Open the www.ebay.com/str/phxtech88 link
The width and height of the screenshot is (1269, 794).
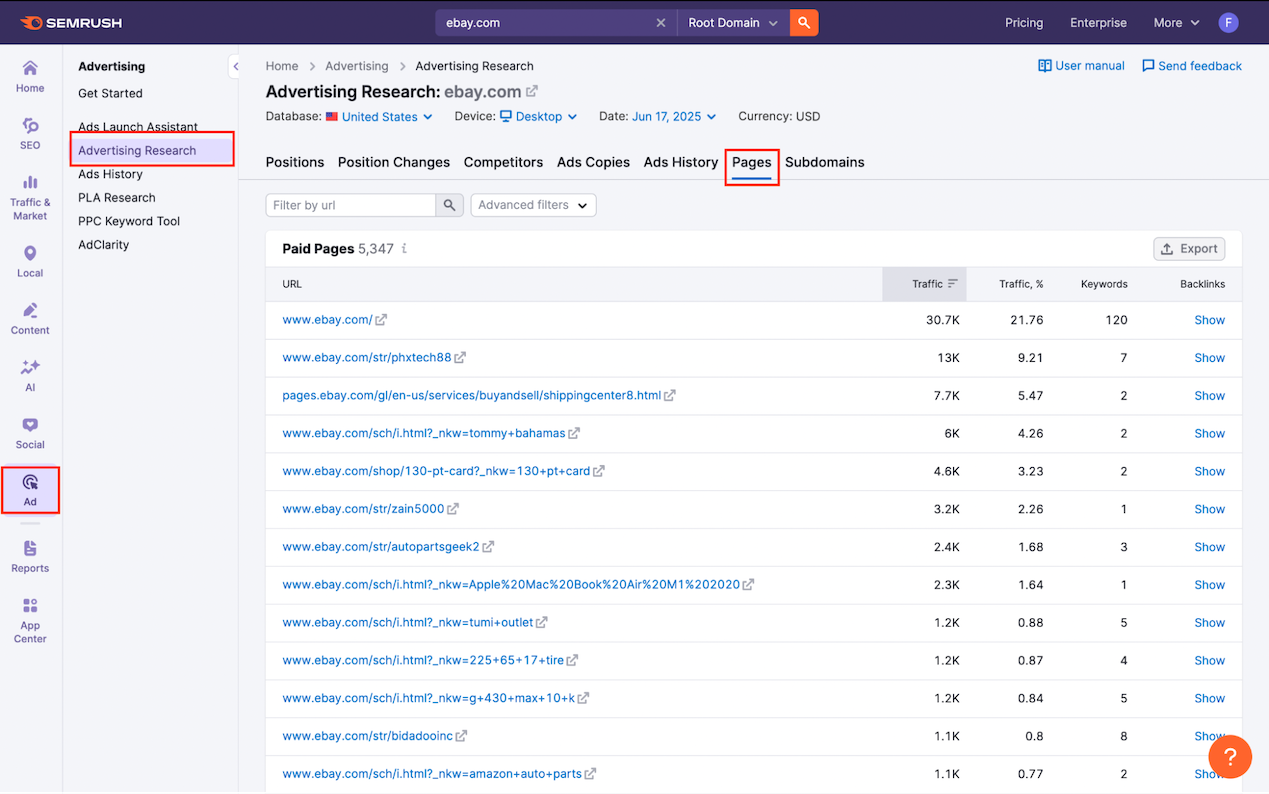tap(366, 358)
